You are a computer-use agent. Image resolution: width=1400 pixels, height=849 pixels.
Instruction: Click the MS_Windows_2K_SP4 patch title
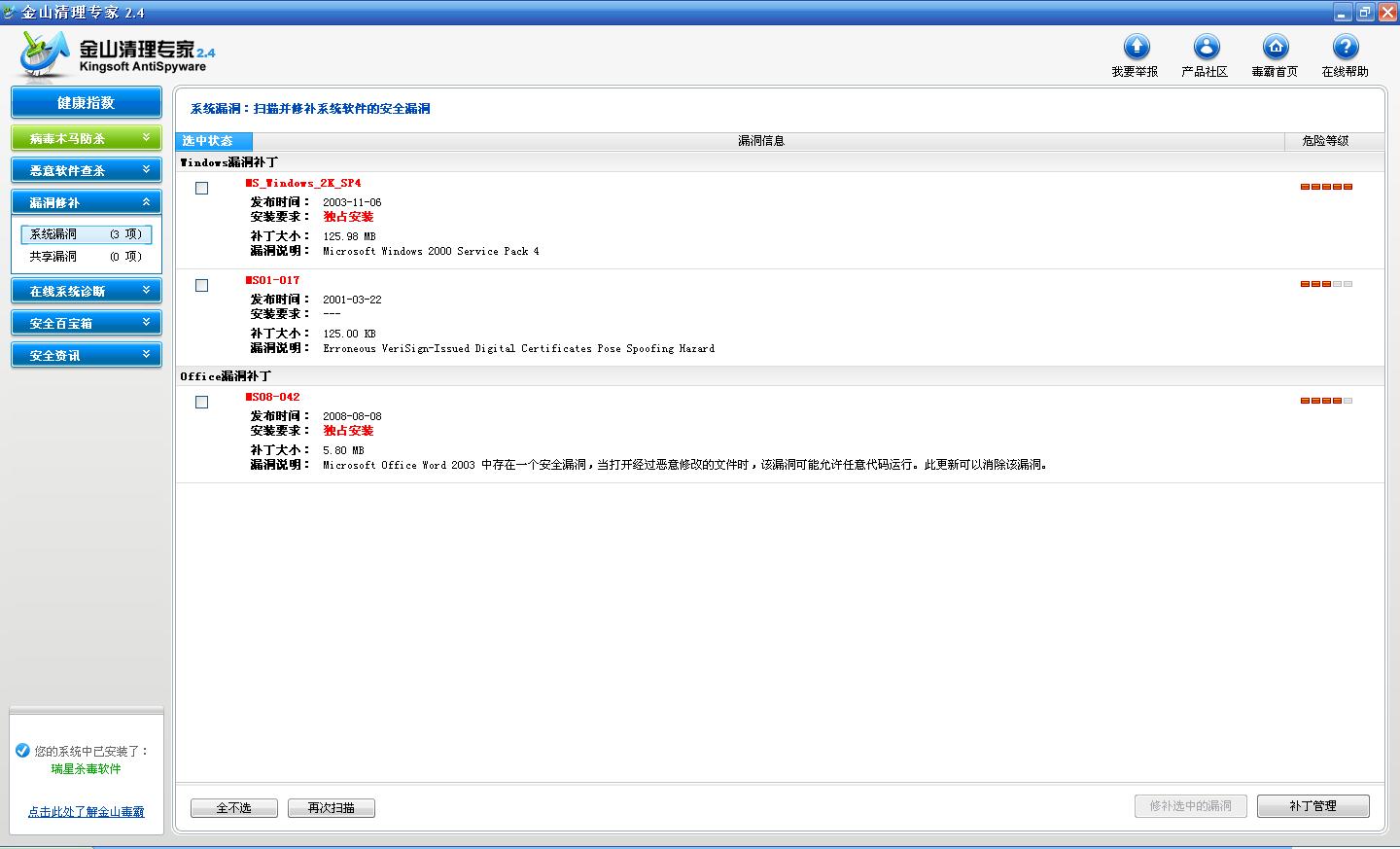tap(303, 183)
